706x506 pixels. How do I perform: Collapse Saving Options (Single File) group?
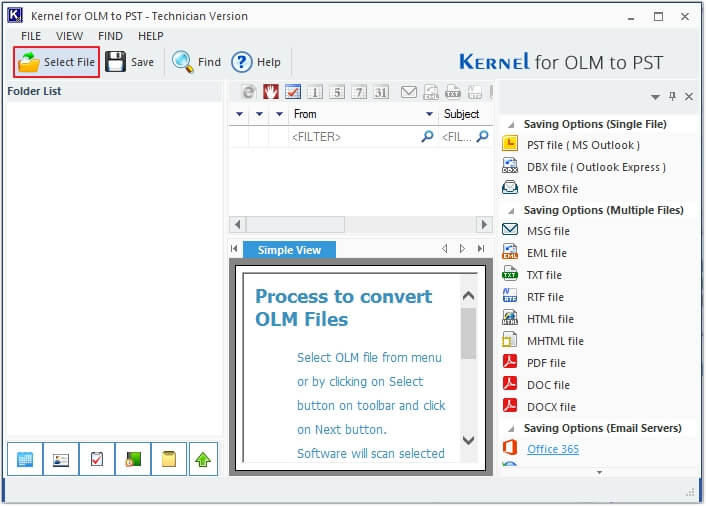[x=511, y=124]
